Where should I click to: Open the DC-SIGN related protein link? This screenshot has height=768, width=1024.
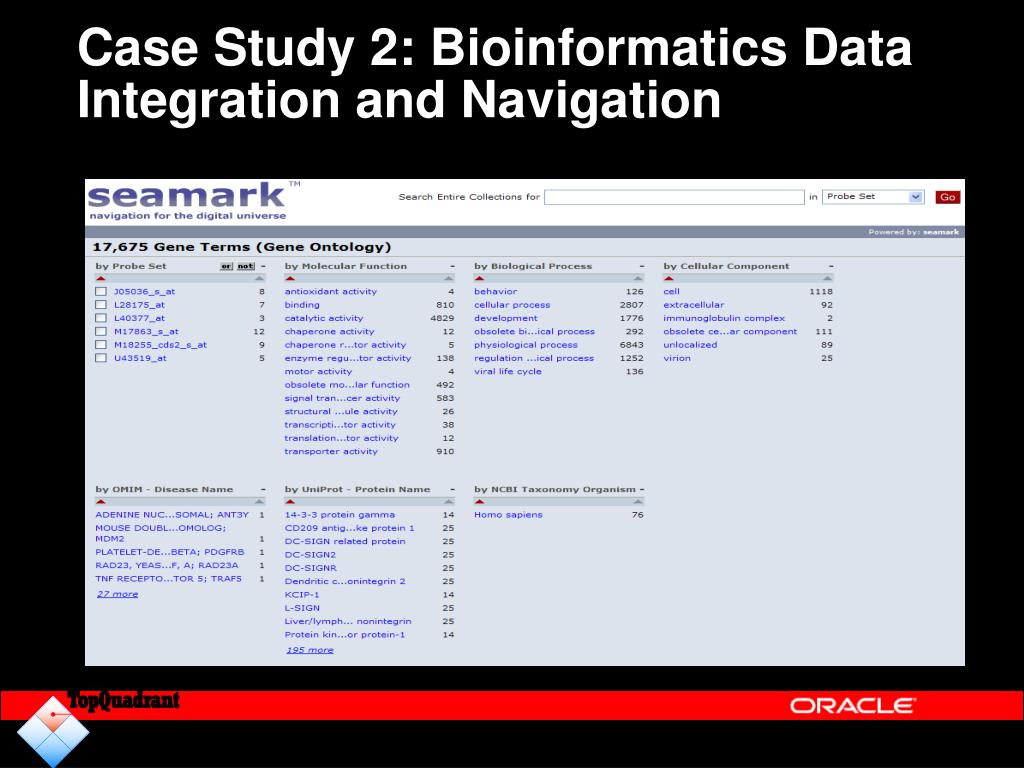(345, 542)
